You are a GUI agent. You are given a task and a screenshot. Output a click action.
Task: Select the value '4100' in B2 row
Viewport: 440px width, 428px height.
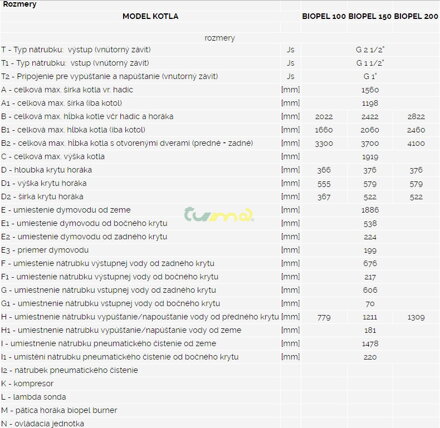click(416, 143)
